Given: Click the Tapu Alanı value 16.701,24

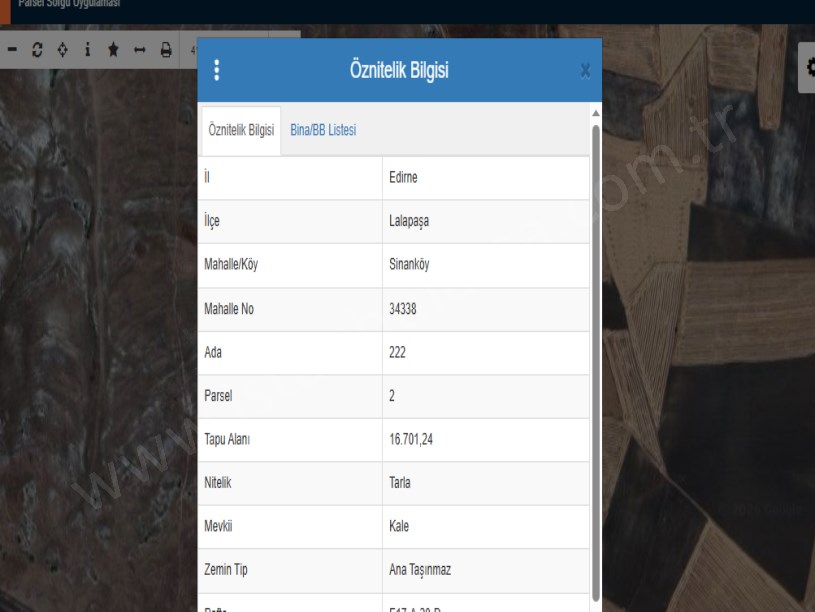Looking at the screenshot, I should click(410, 439).
